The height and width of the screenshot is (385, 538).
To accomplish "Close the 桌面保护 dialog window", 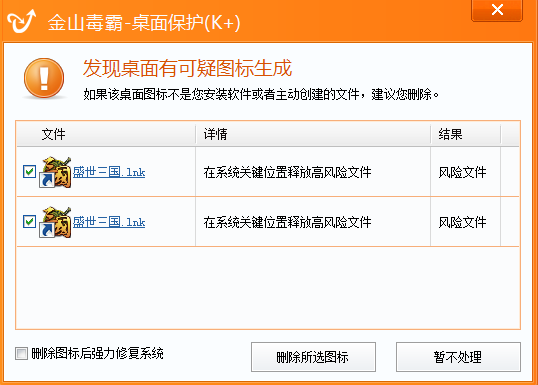I will [497, 10].
